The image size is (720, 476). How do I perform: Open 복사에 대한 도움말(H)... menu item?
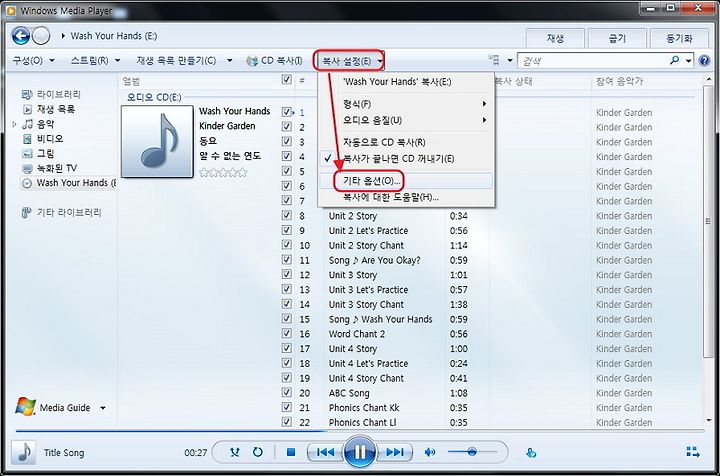pyautogui.click(x=406, y=197)
